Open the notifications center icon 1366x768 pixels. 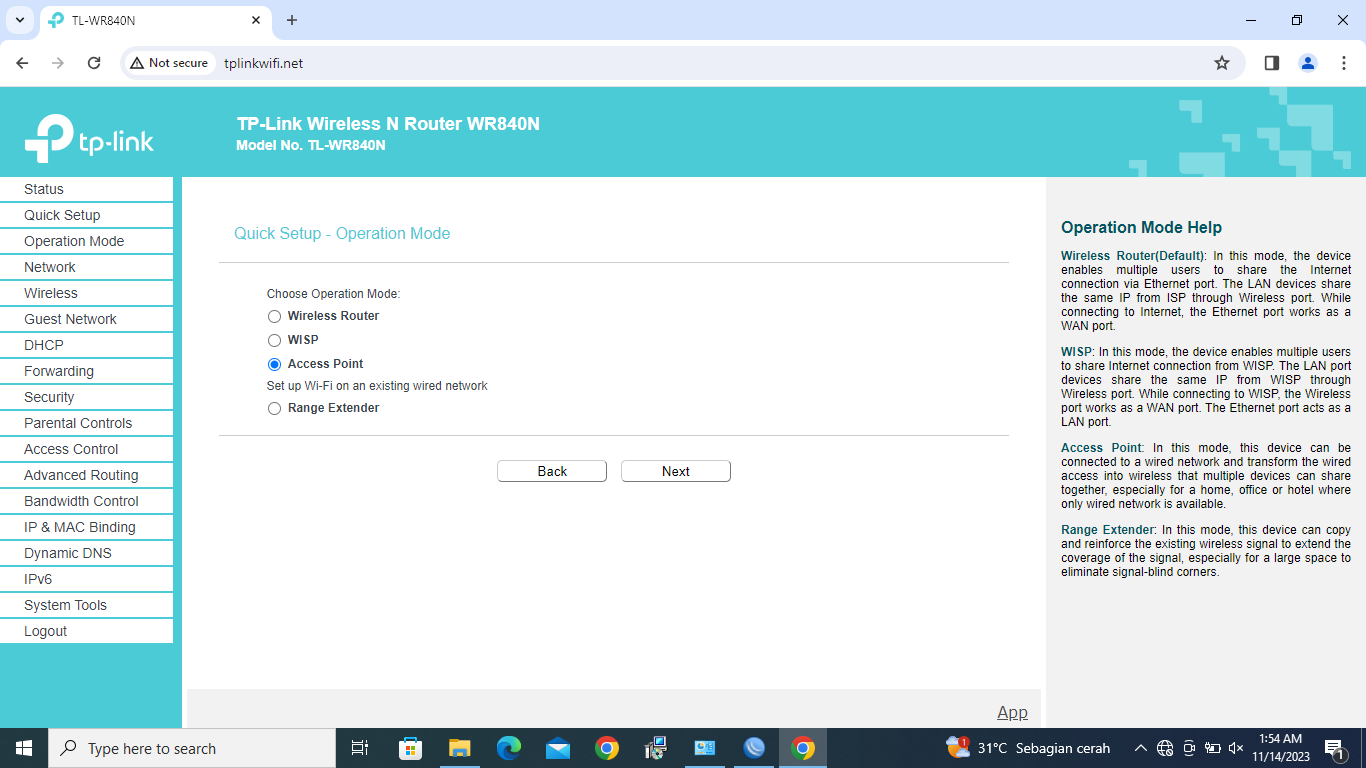click(1334, 748)
